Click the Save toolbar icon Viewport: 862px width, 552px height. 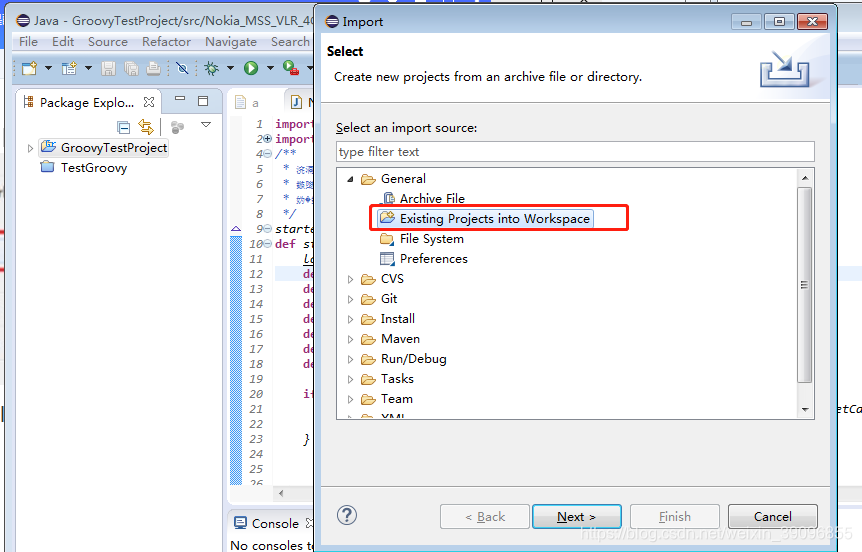pyautogui.click(x=108, y=68)
